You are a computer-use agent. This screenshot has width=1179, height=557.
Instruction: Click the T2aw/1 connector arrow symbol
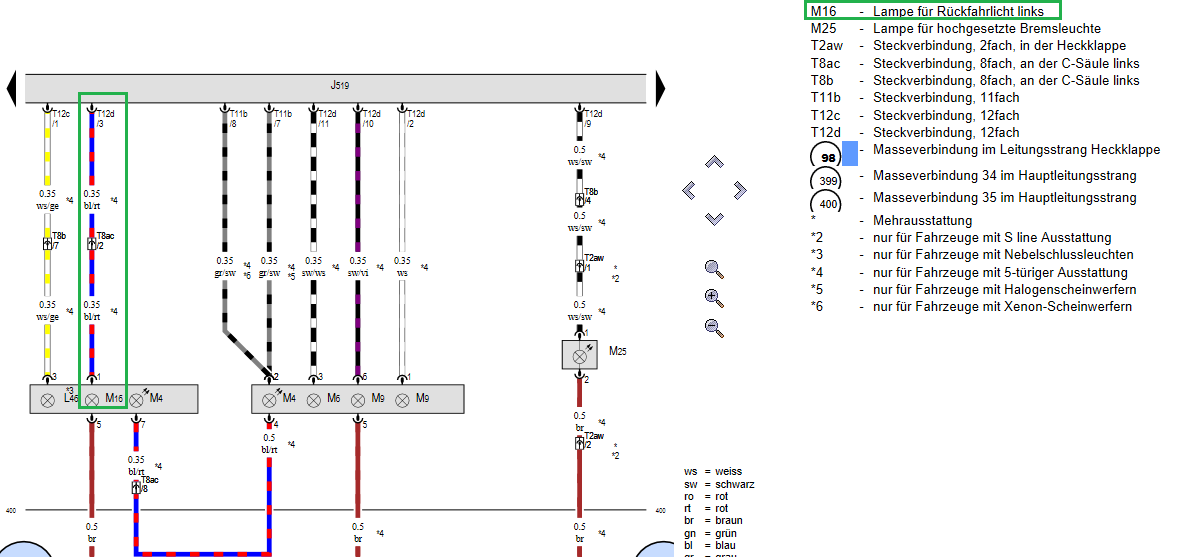click(x=580, y=266)
